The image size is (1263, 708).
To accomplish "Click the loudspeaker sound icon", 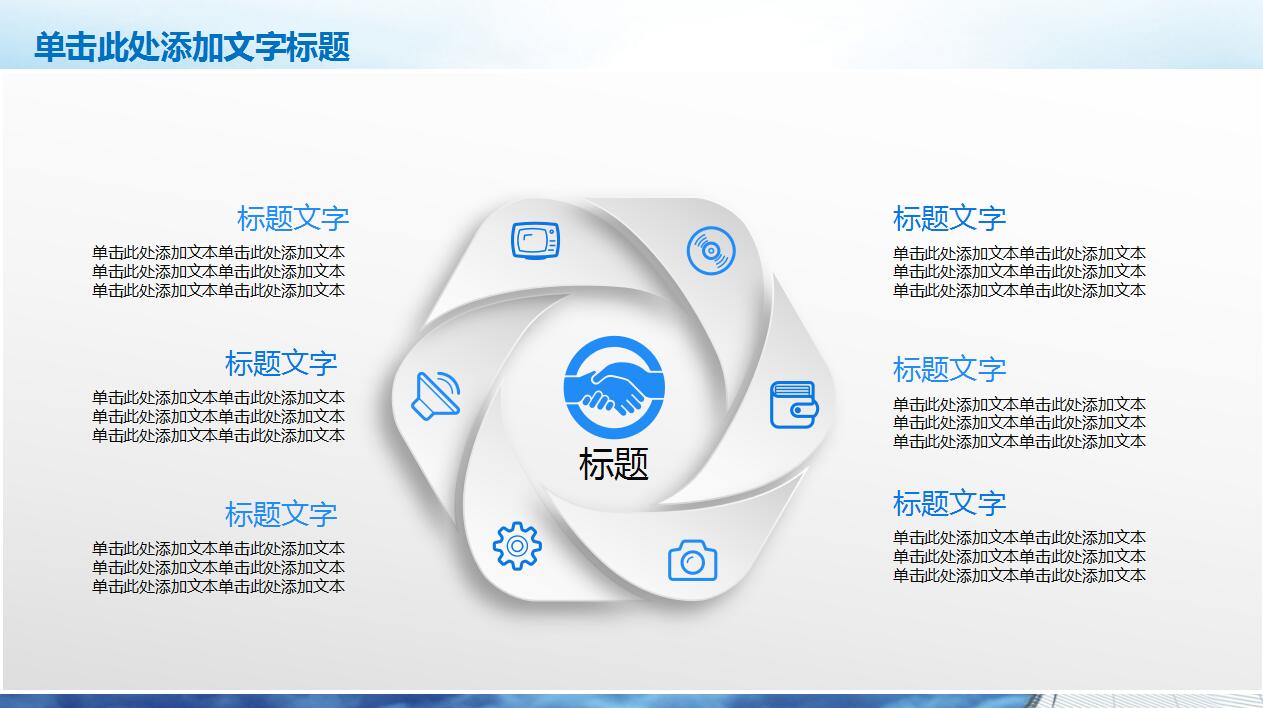I will pos(437,395).
